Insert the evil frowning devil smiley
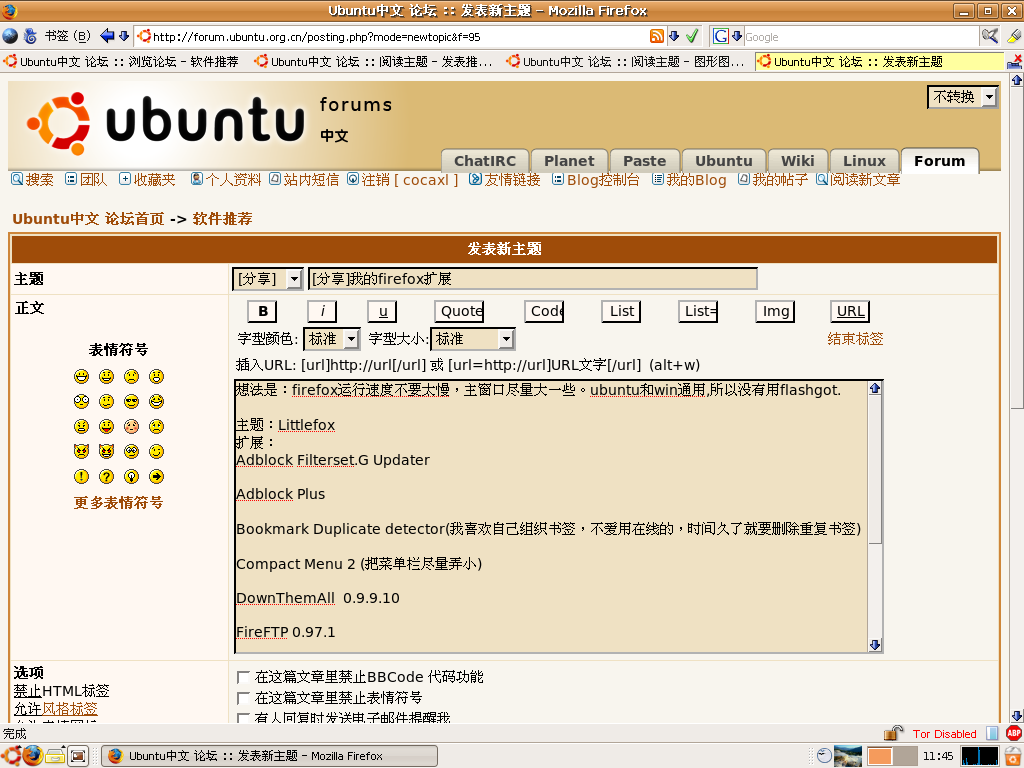1024x768 pixels. click(x=81, y=451)
